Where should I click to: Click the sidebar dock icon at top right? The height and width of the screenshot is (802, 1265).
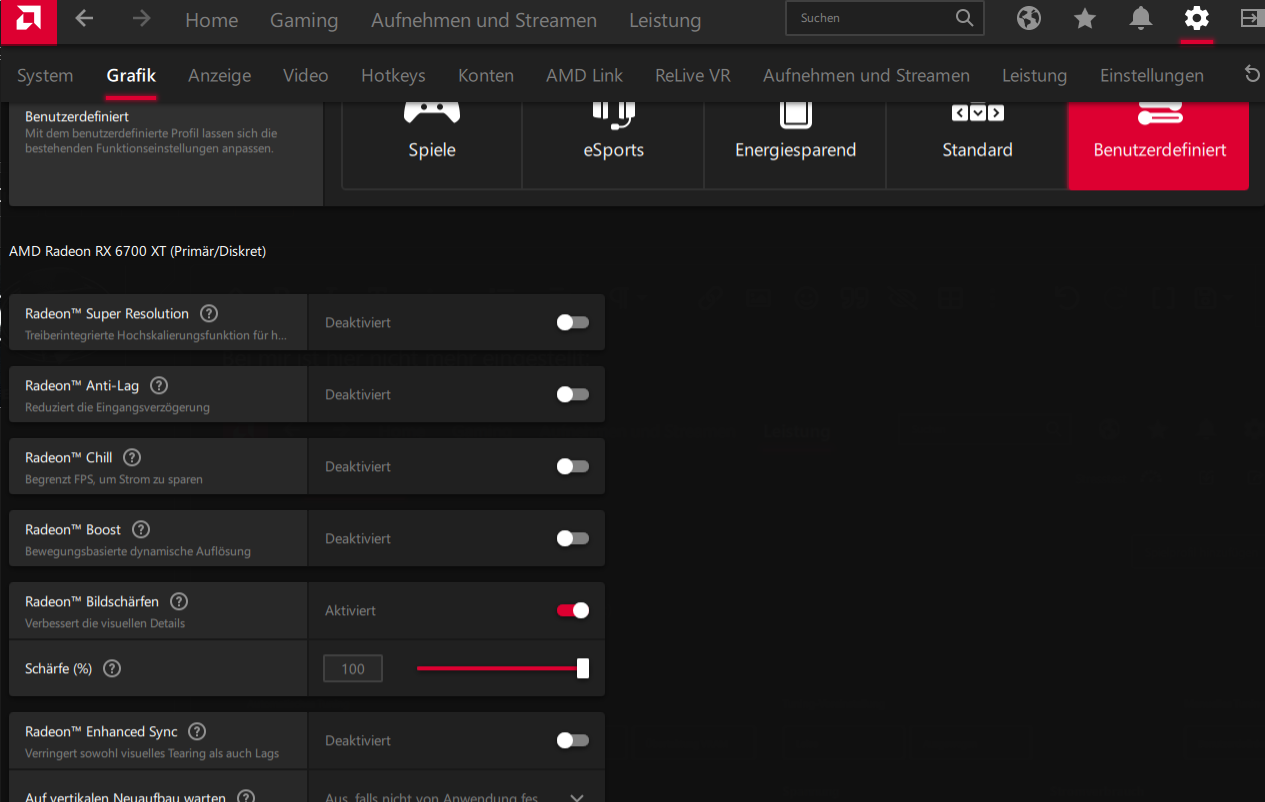[1251, 18]
